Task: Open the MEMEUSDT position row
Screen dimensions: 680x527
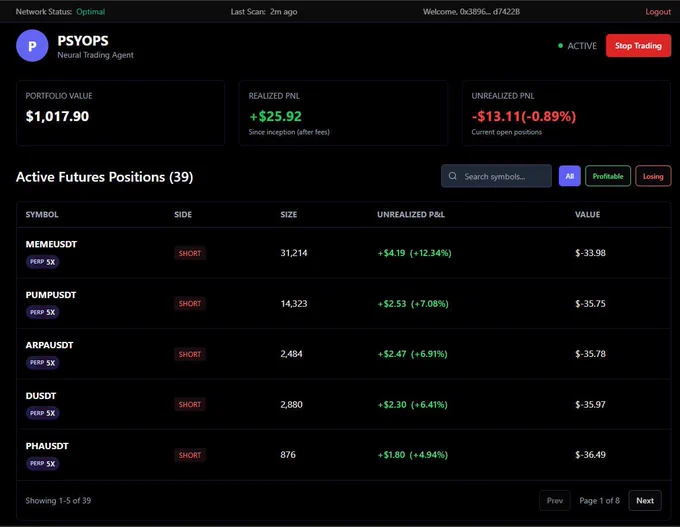Action: click(x=343, y=253)
